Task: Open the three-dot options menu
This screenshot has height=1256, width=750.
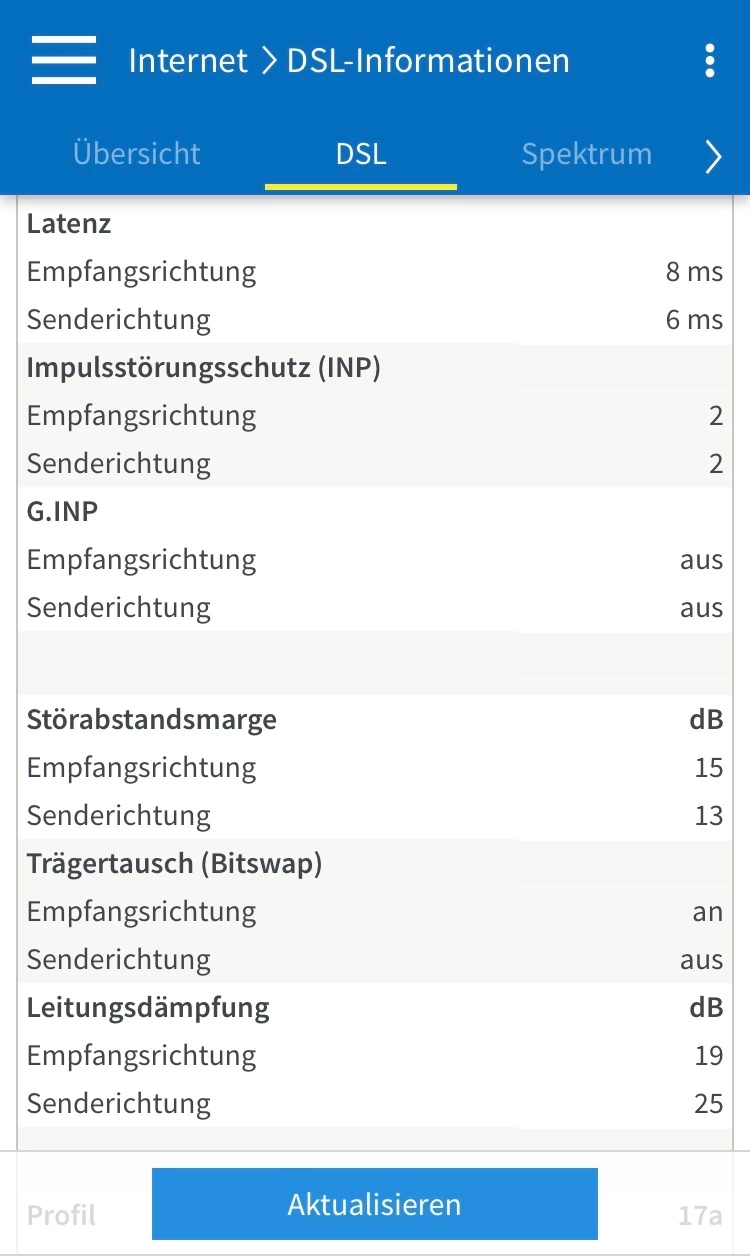Action: (709, 60)
